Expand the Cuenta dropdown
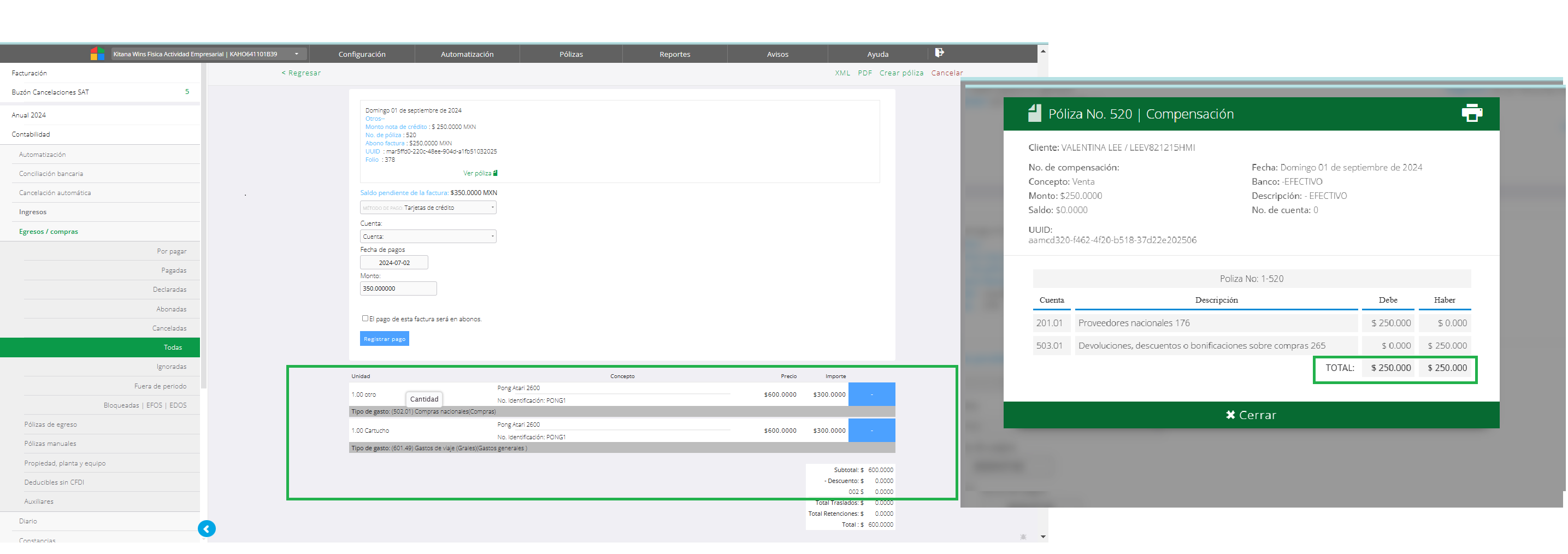 [428, 237]
